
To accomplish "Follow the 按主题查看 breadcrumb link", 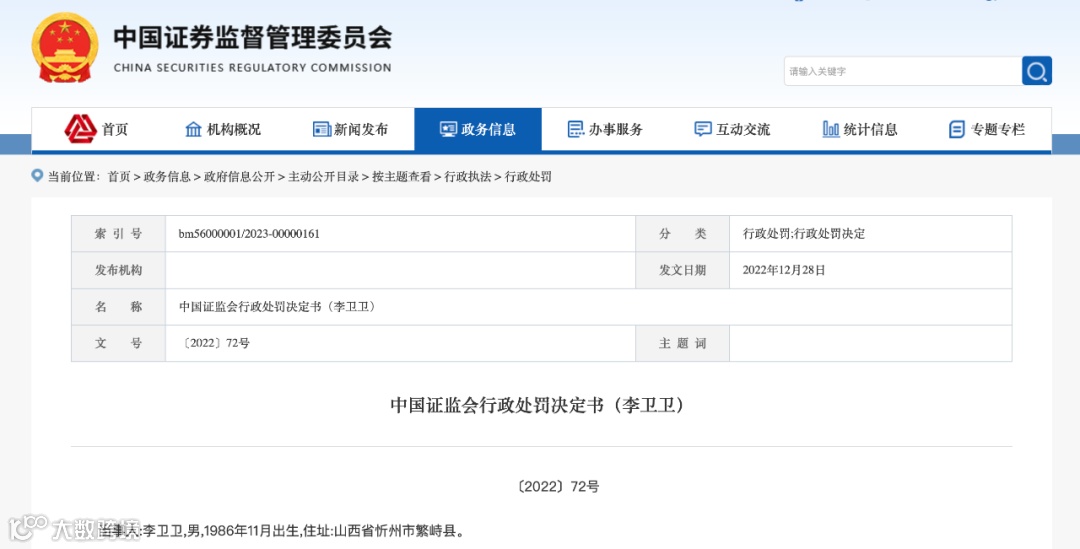I will (402, 176).
